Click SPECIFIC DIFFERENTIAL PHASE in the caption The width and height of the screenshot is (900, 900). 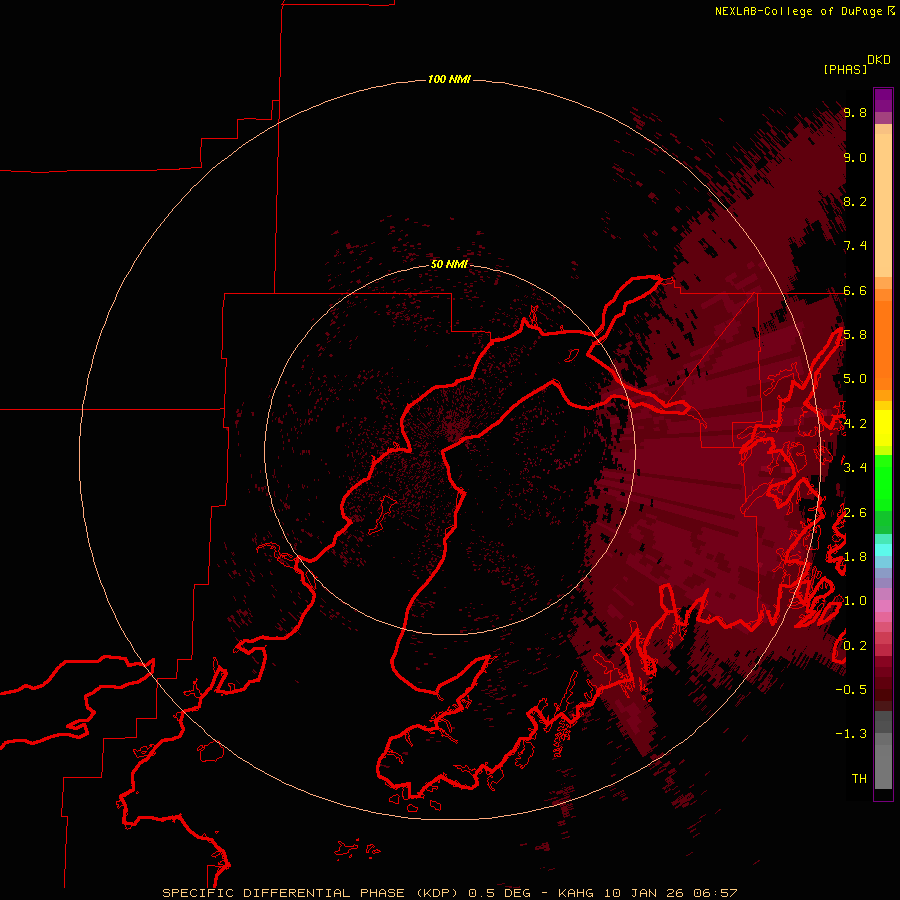click(284, 893)
